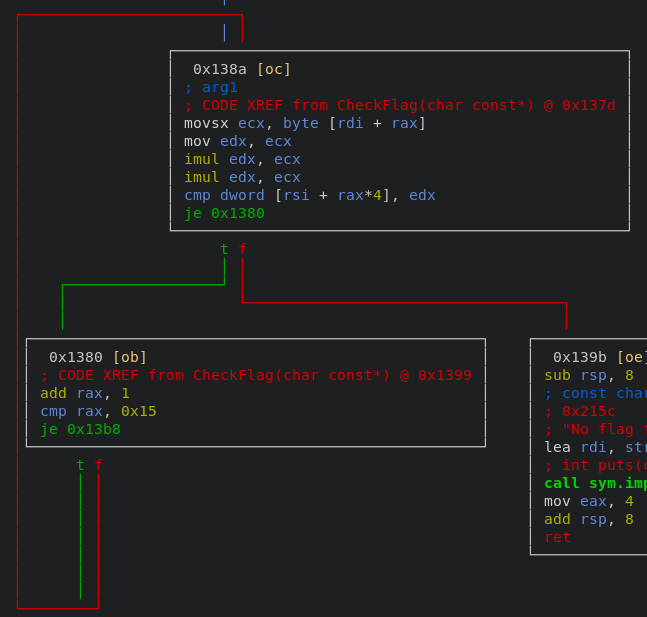
Task: Follow the je 0x13b8 jump
Action: click(x=80, y=429)
